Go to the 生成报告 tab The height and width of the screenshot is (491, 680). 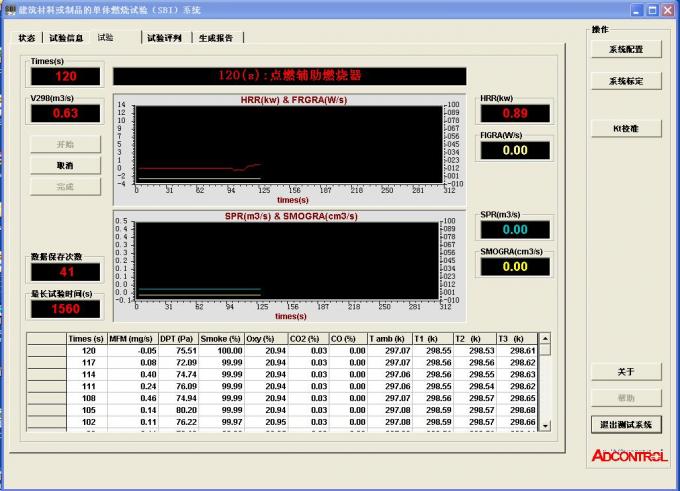[x=217, y=38]
